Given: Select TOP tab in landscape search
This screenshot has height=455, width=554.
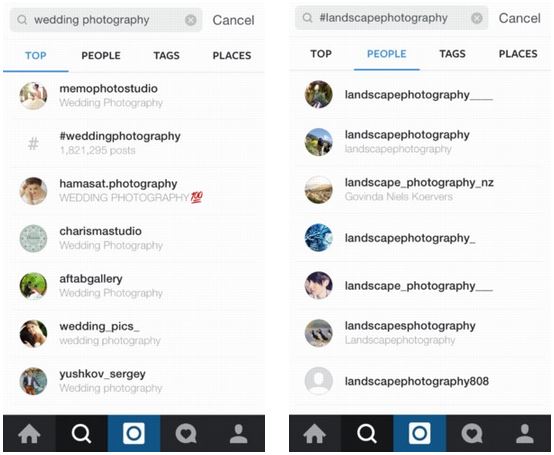Looking at the screenshot, I should pos(321,54).
